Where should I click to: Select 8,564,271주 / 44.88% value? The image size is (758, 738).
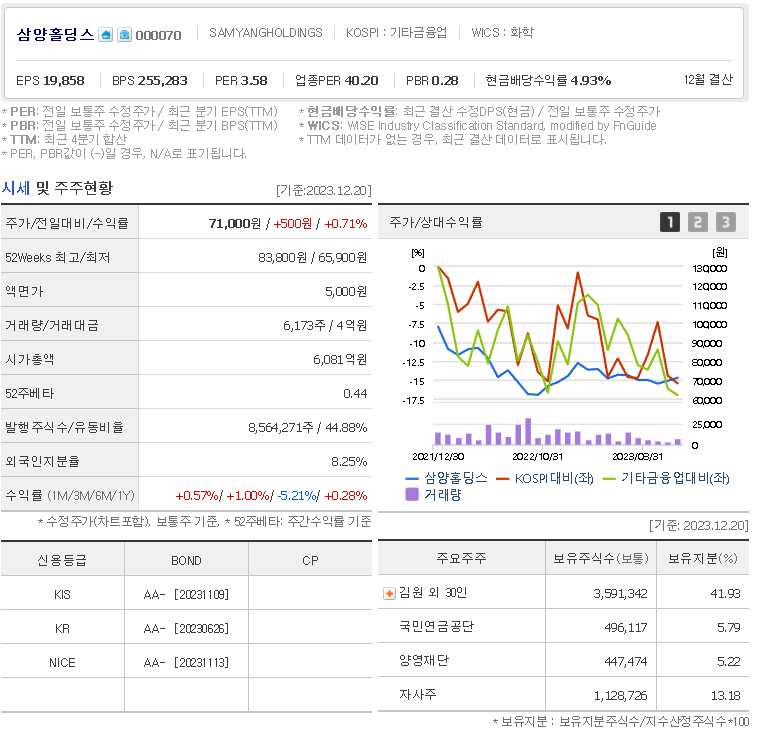307,428
